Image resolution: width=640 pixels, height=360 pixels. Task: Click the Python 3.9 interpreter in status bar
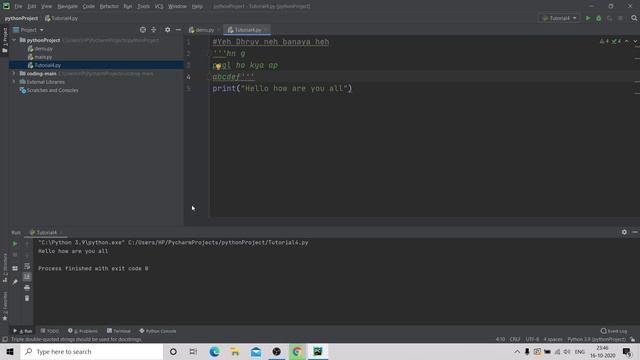[596, 339]
